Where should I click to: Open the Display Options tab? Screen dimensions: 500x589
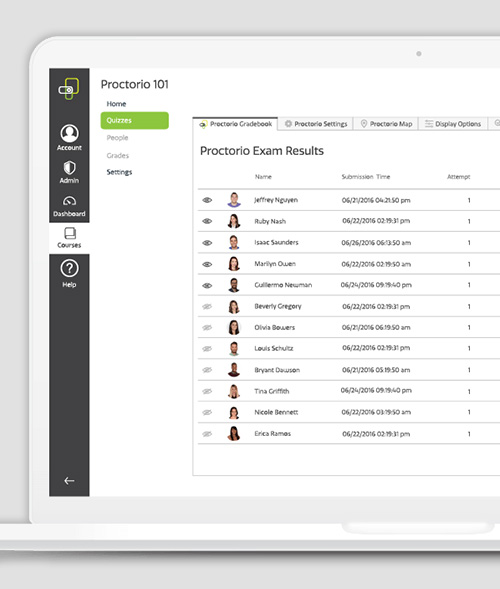click(453, 124)
